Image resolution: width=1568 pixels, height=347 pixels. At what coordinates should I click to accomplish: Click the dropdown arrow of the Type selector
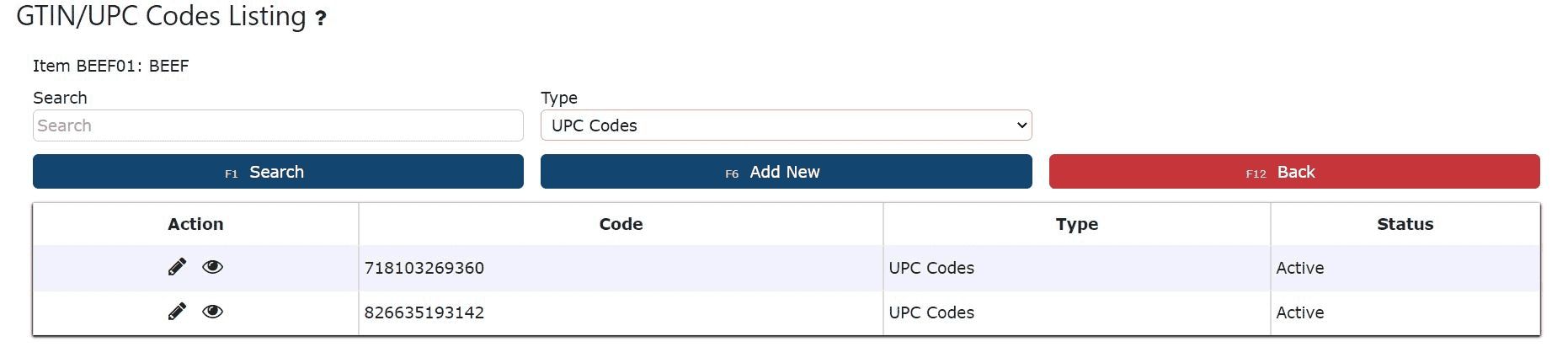(1021, 125)
